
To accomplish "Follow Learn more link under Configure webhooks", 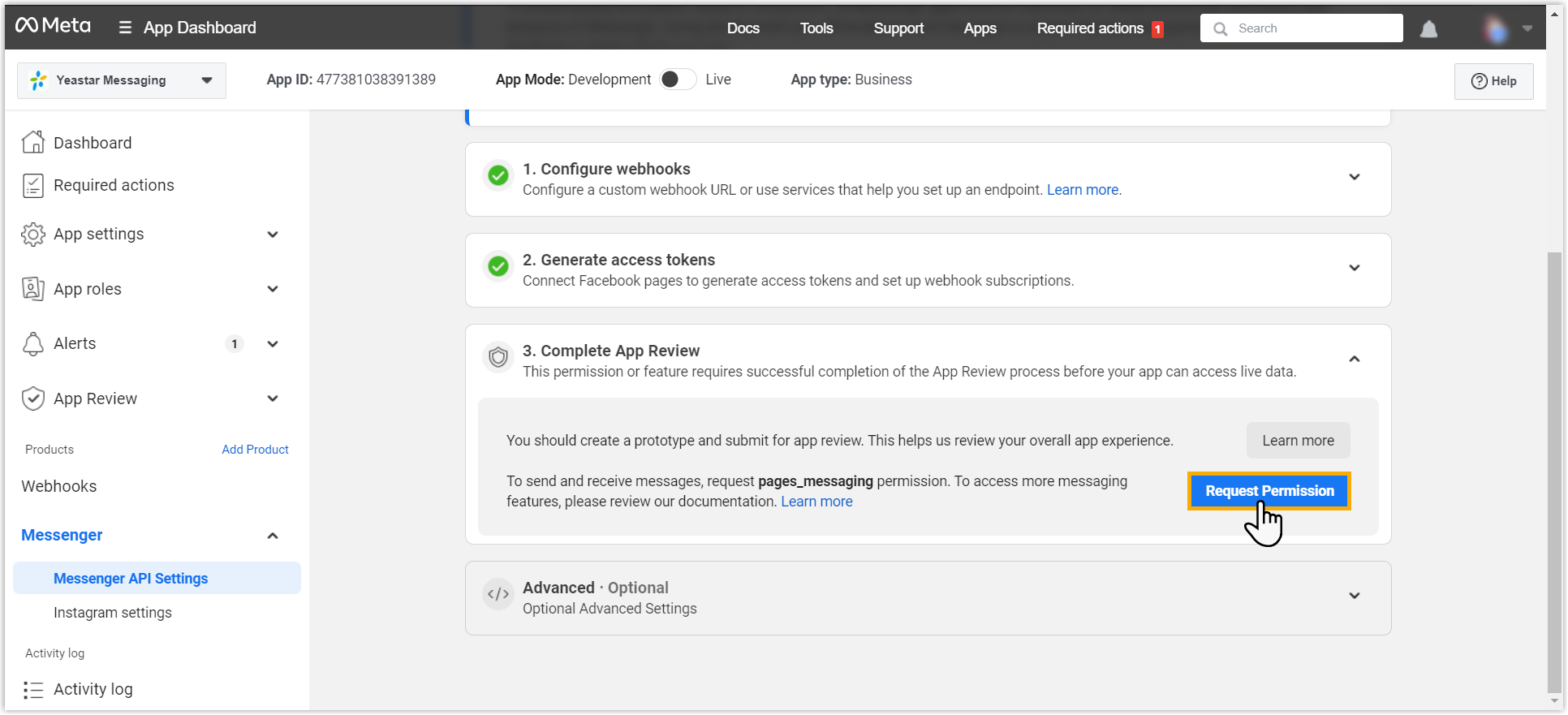I will pos(1083,190).
